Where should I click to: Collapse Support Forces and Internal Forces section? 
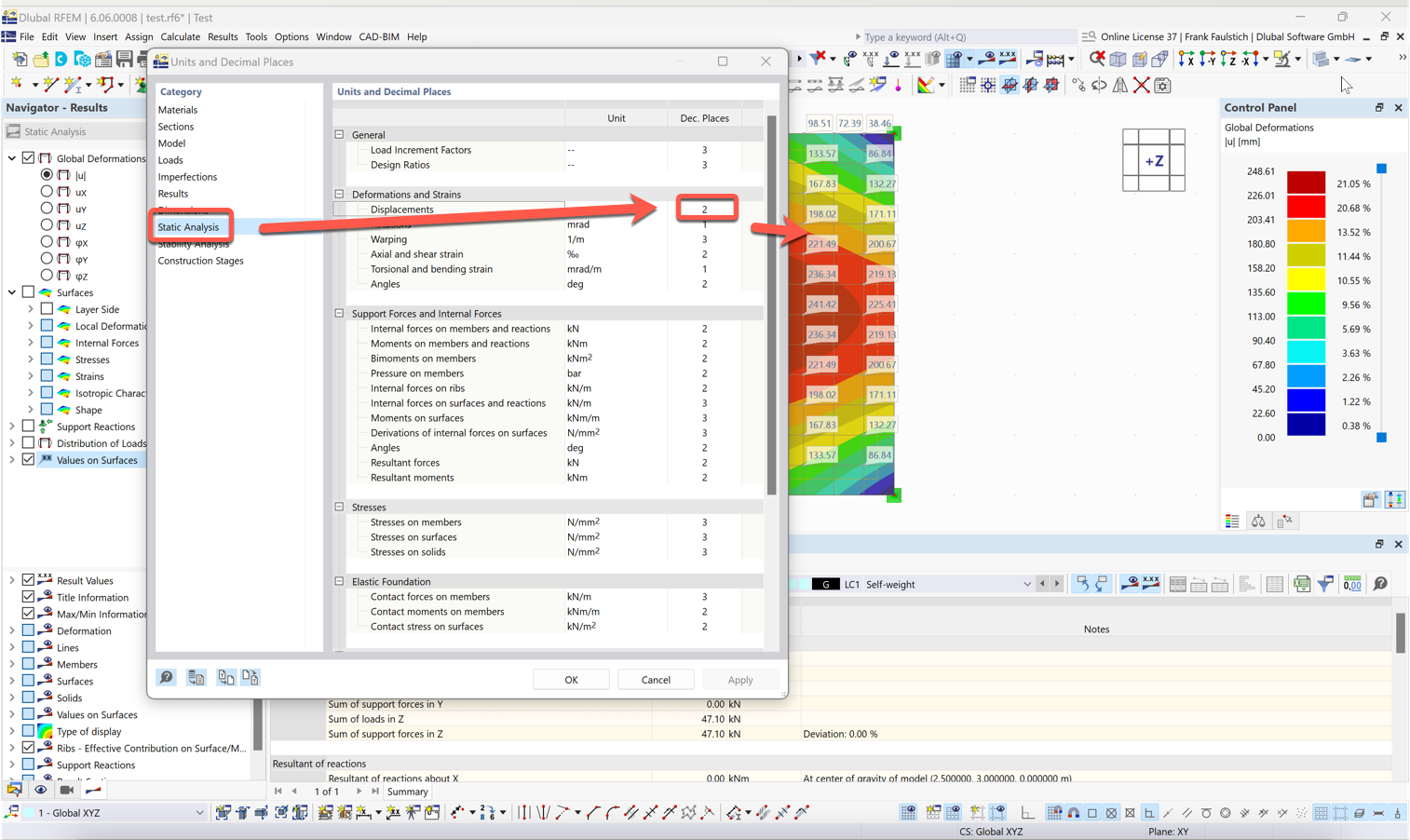click(x=340, y=314)
